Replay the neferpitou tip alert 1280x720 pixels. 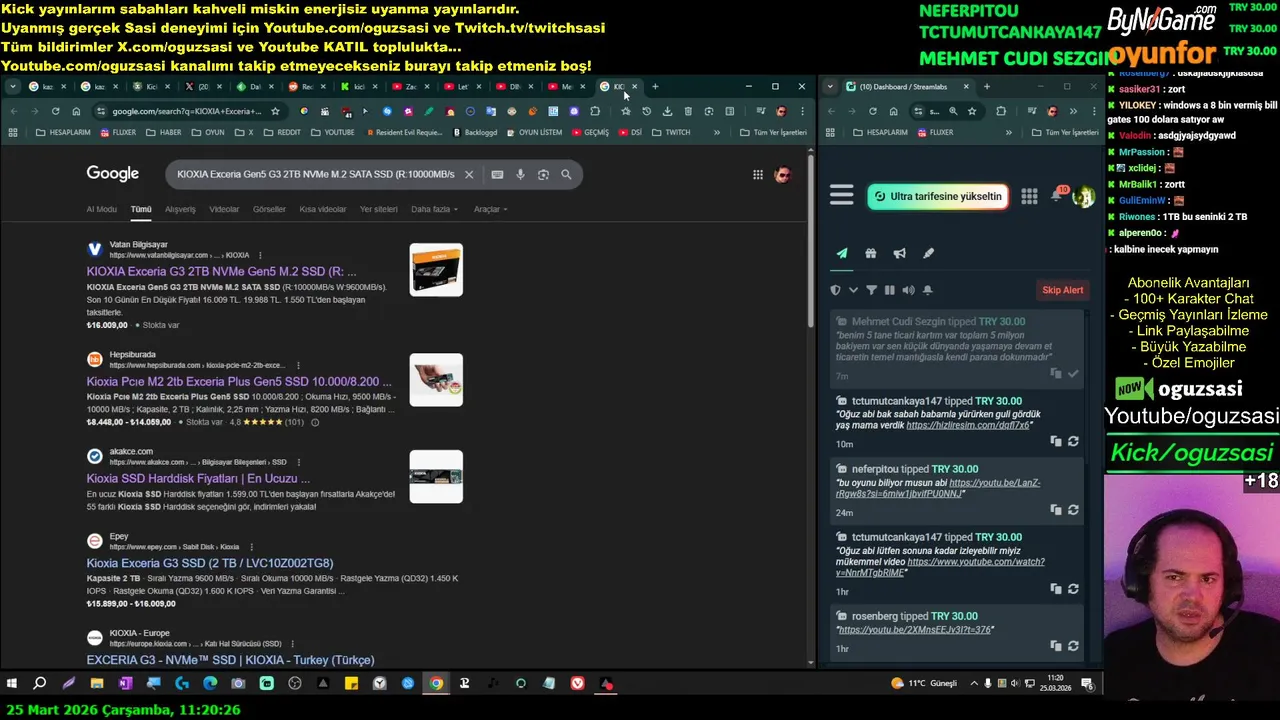(1073, 510)
